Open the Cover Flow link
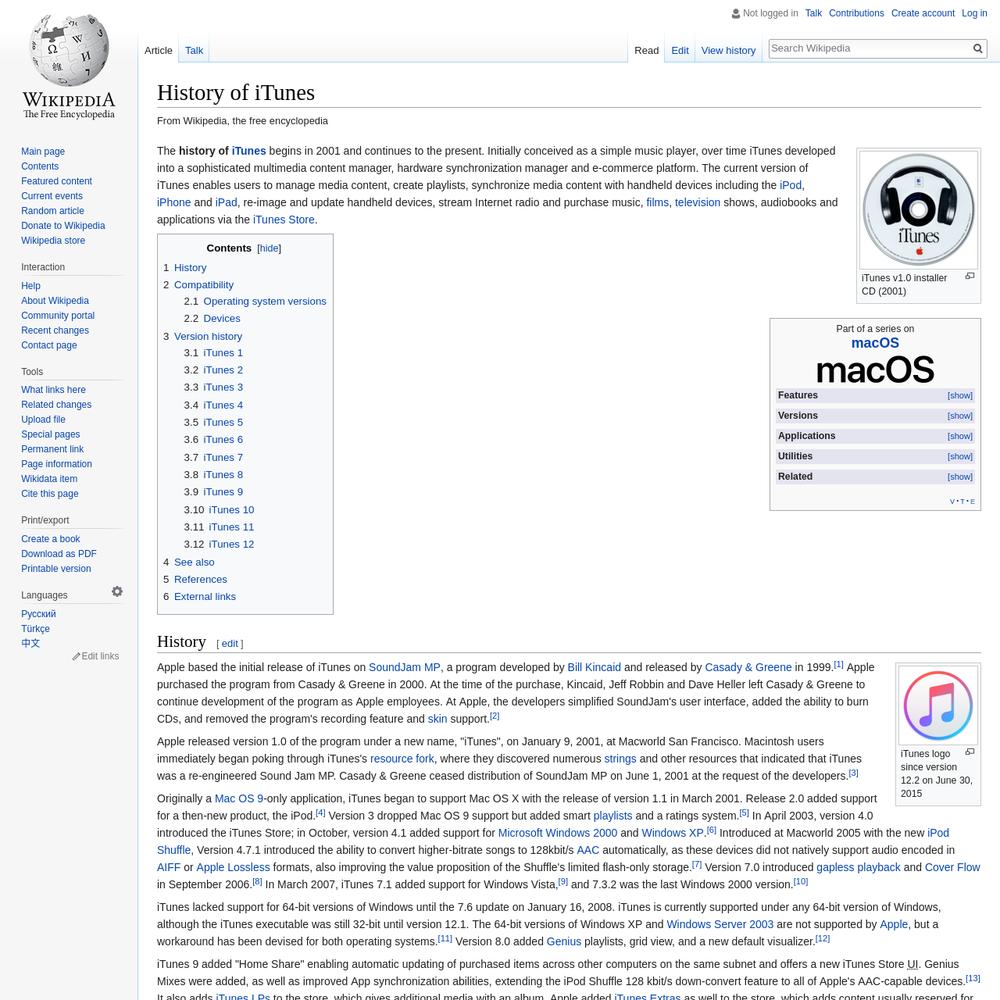The height and width of the screenshot is (1000, 1000). (952, 867)
